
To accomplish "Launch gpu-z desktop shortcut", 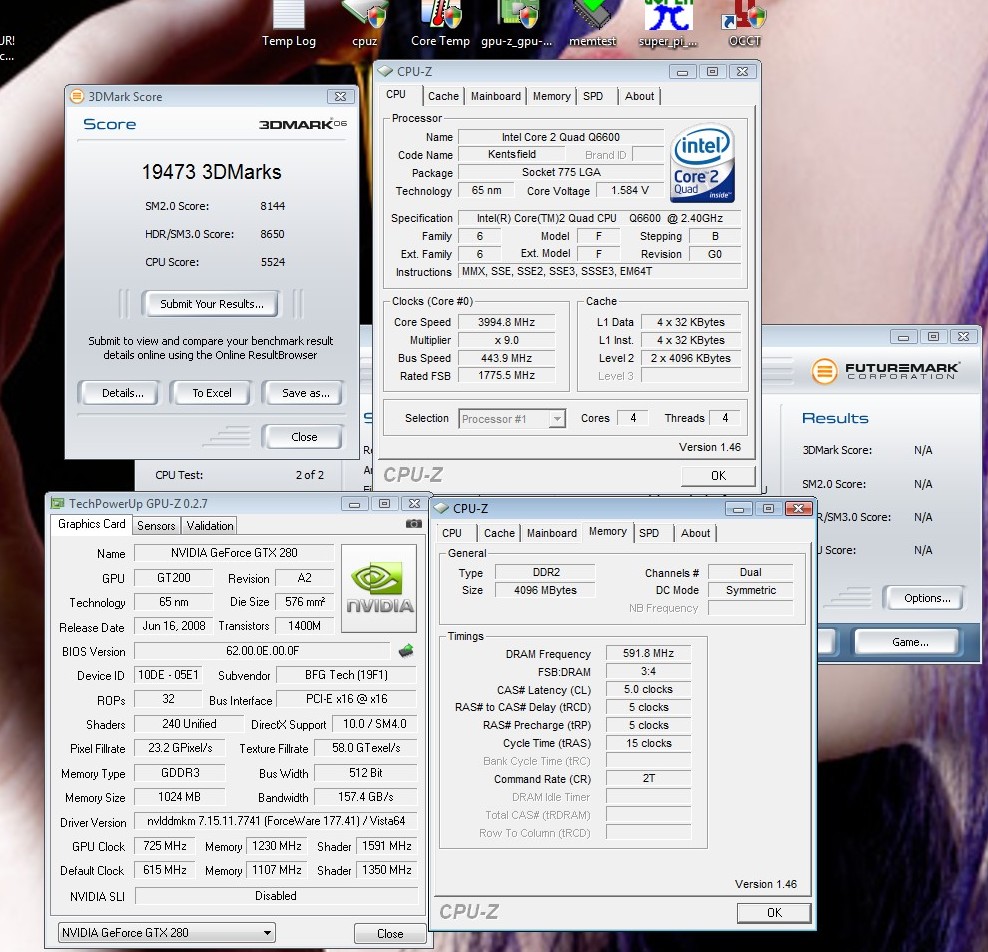I will pyautogui.click(x=516, y=24).
